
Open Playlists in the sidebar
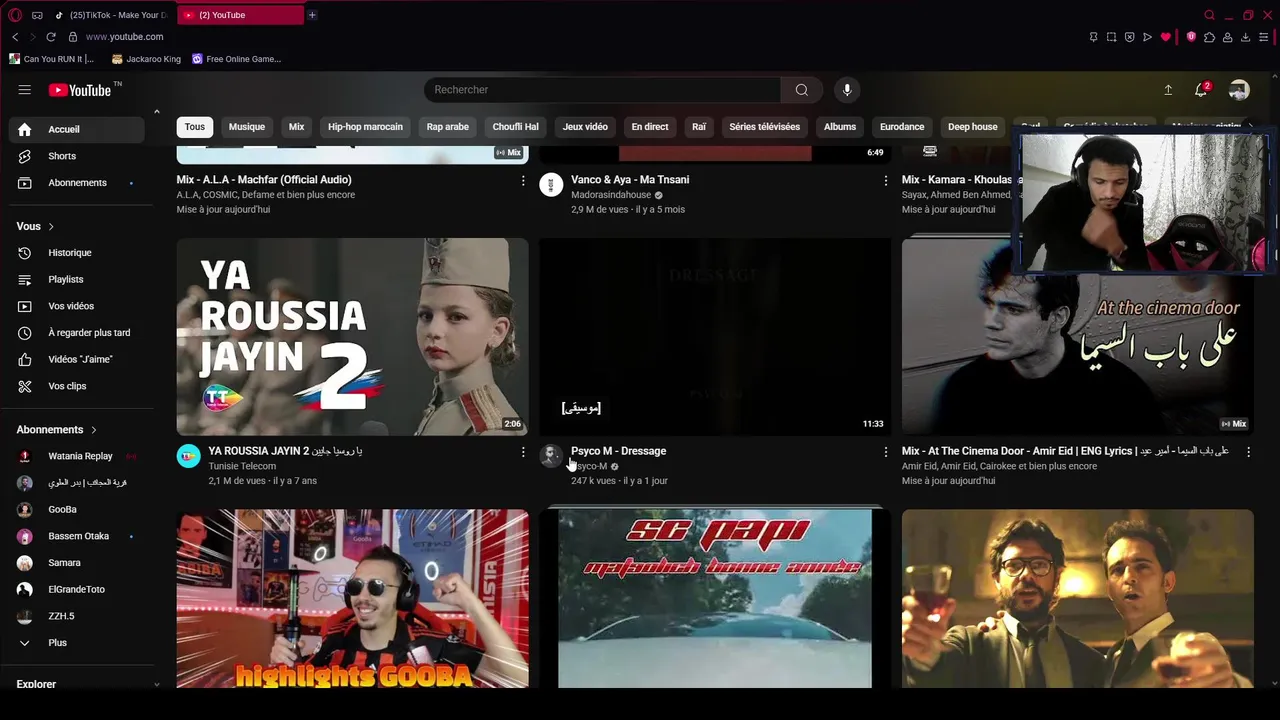[x=76, y=280]
